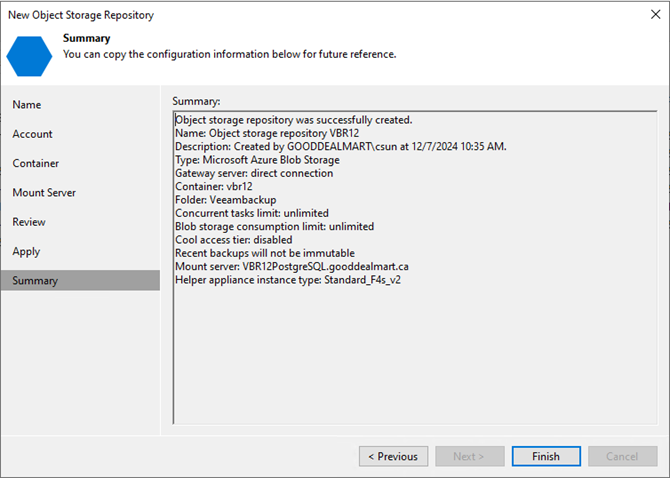This screenshot has width=670, height=478.
Task: Click the 'Container: vbr12' summary line
Action: coord(214,187)
